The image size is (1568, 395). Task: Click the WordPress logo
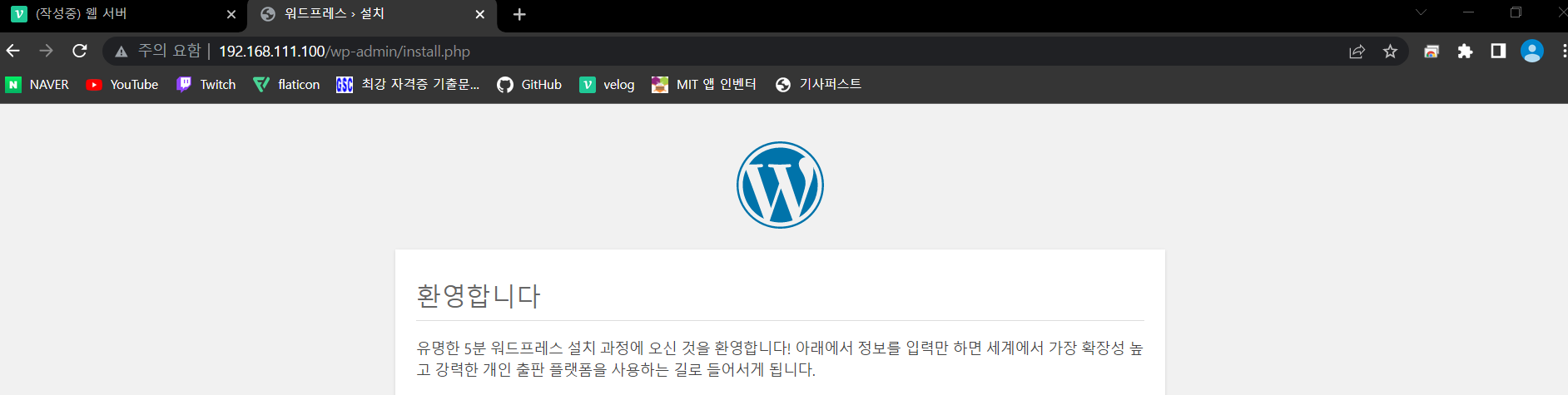point(780,185)
